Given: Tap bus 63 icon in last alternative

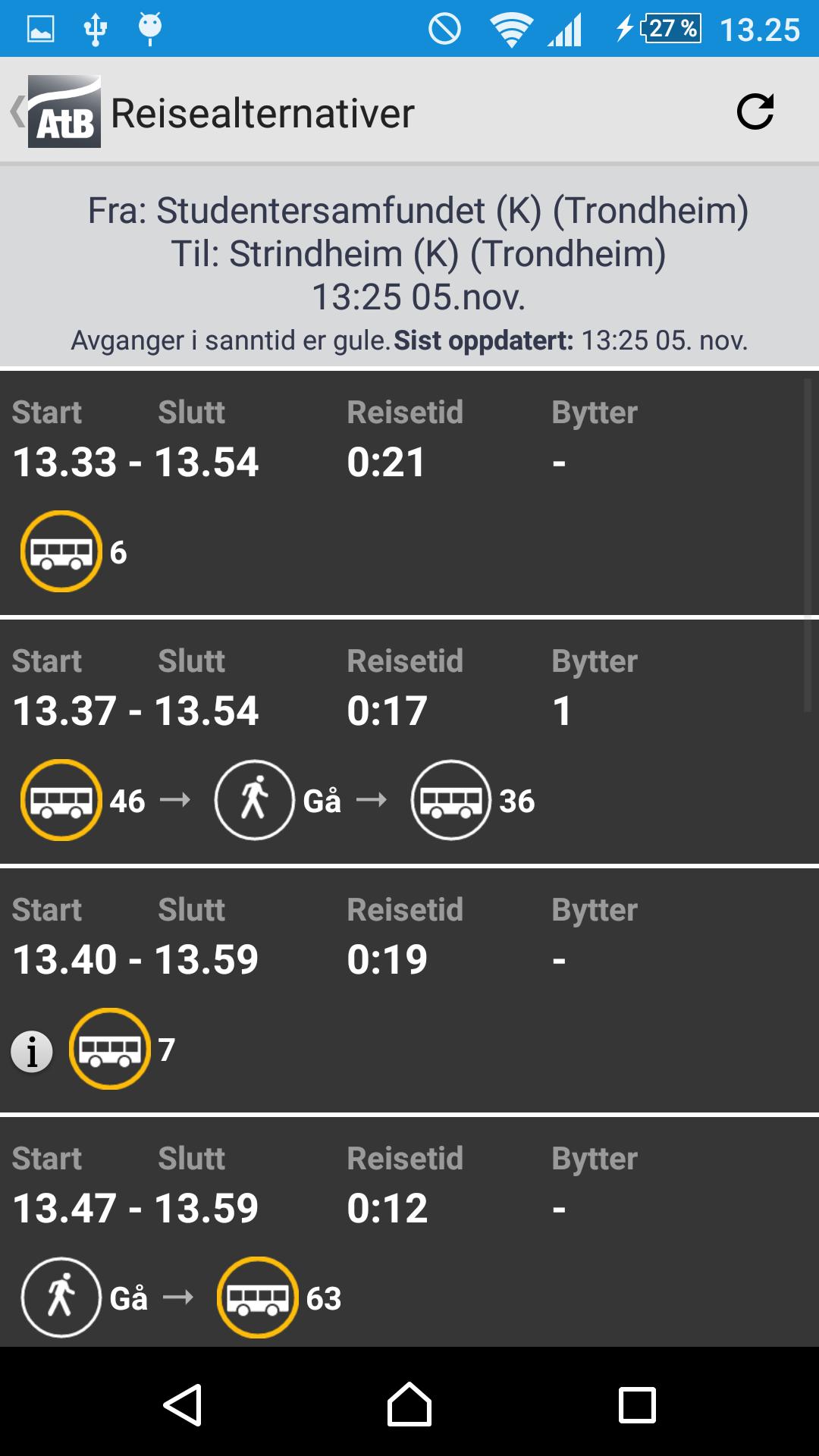Looking at the screenshot, I should (258, 1297).
